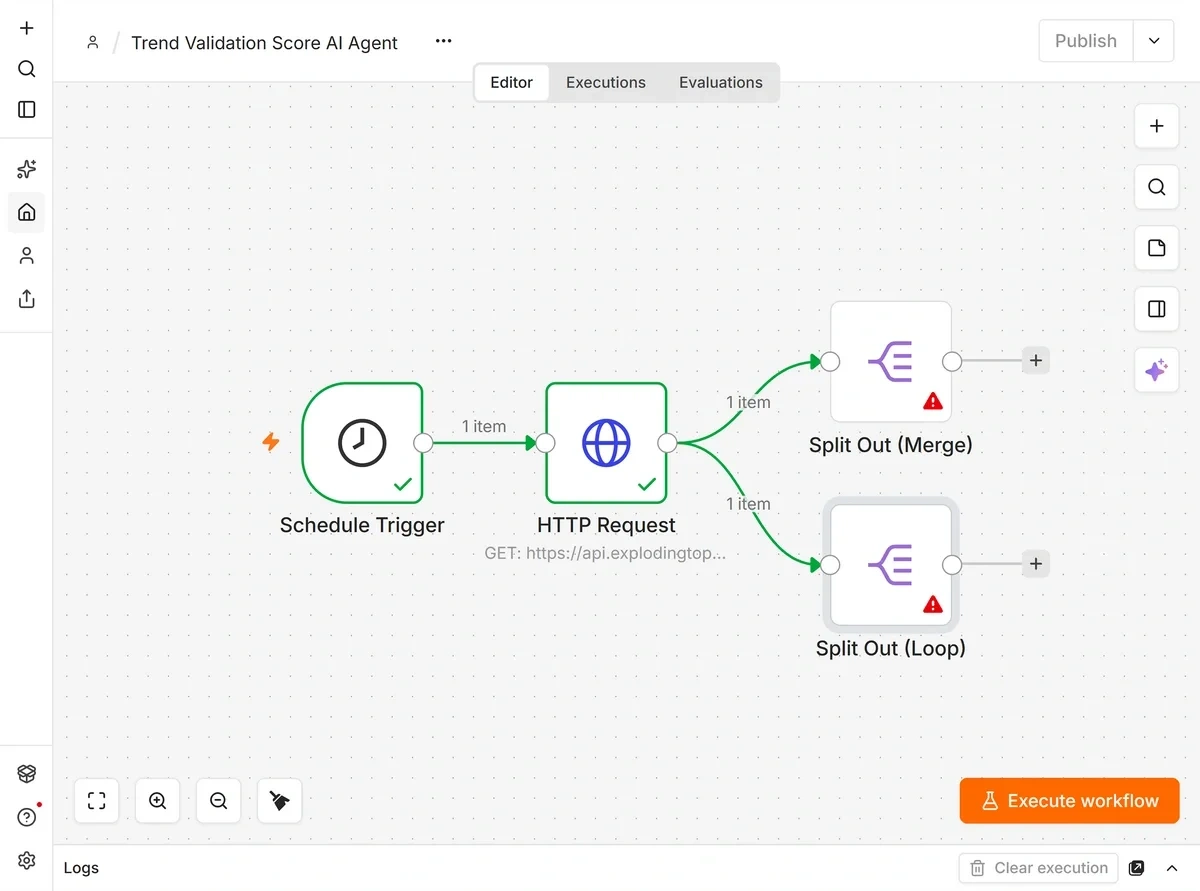Select the HTTP Request globe node
Viewport: 1200px width, 891px height.
coord(606,442)
